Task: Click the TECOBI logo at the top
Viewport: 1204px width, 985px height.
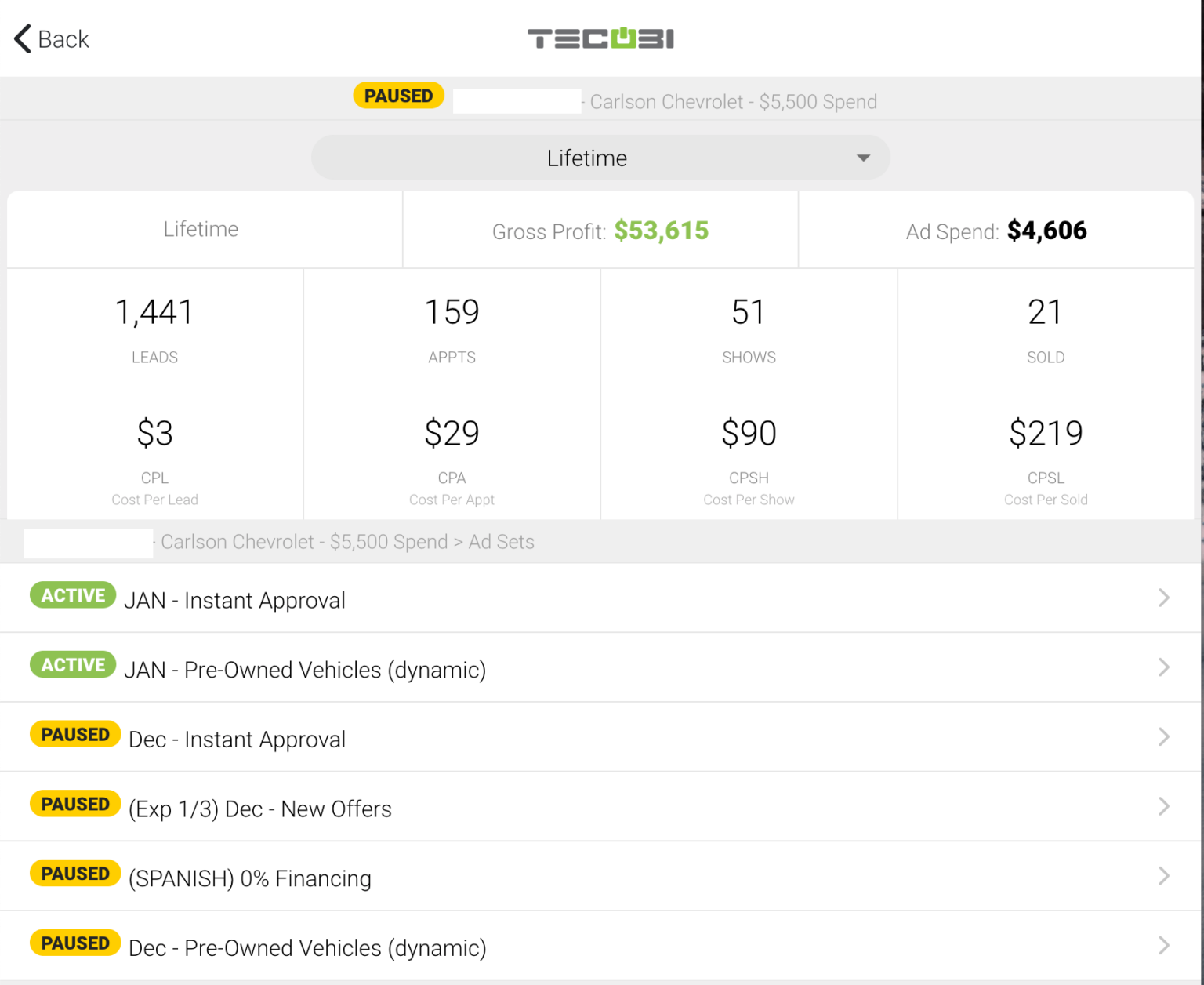Action: pos(600,38)
